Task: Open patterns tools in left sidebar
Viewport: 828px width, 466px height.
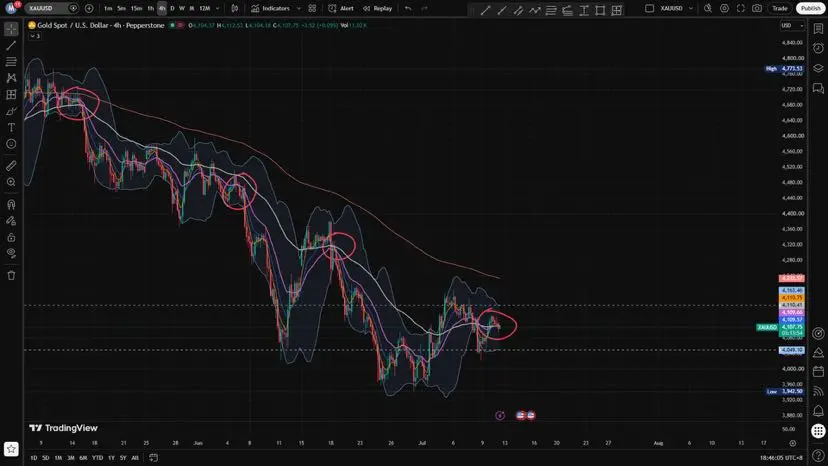Action: coord(11,78)
